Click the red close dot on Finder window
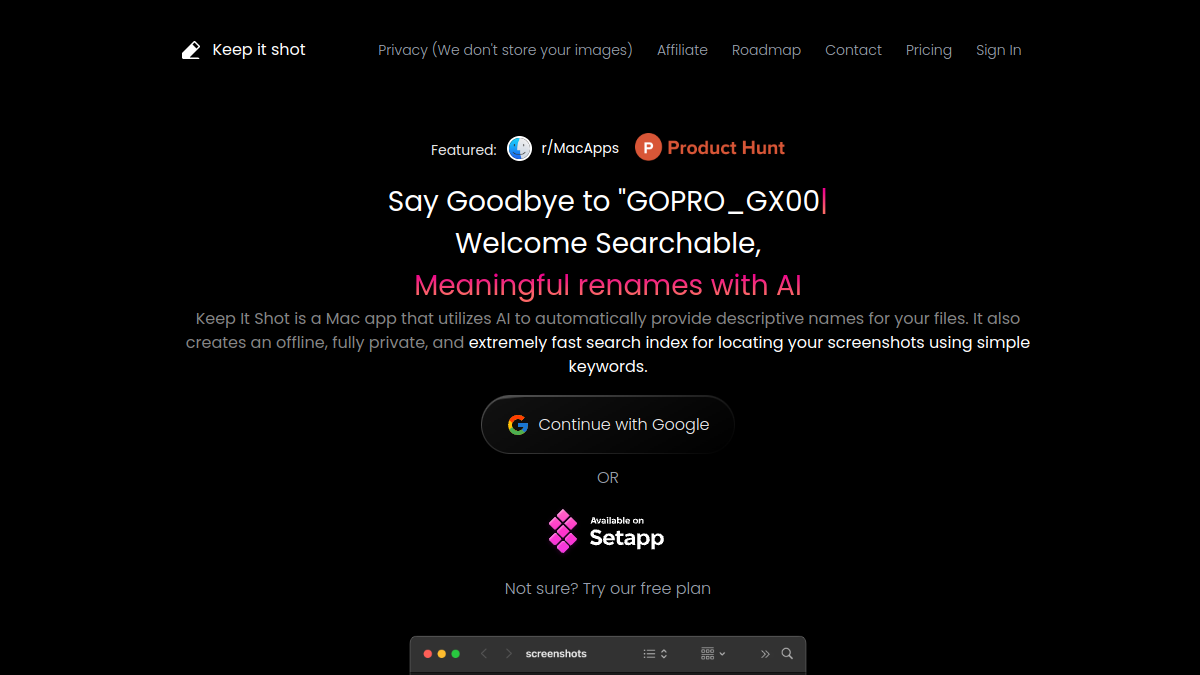The image size is (1200, 675). tap(428, 654)
